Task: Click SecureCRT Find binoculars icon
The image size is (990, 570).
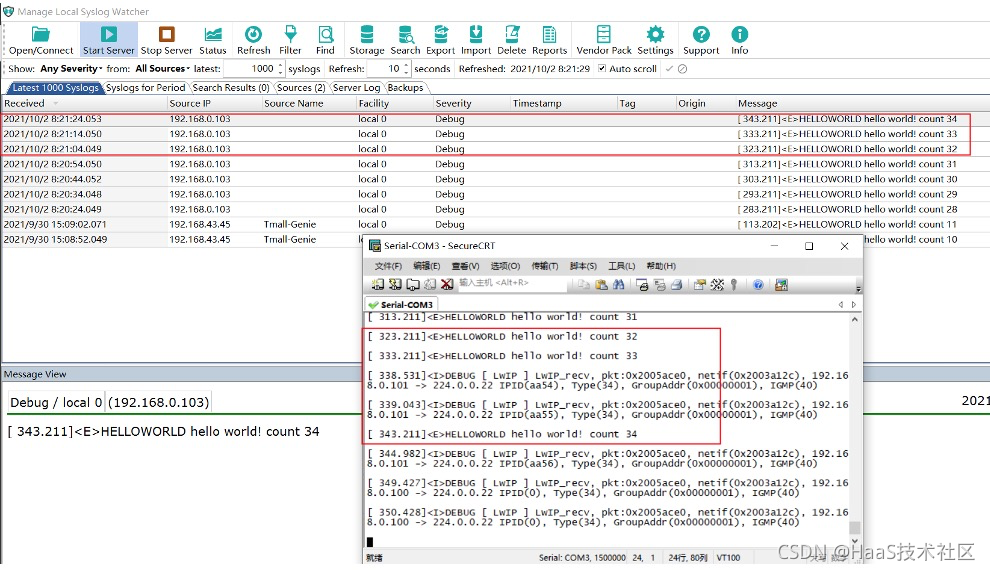Action: point(619,285)
